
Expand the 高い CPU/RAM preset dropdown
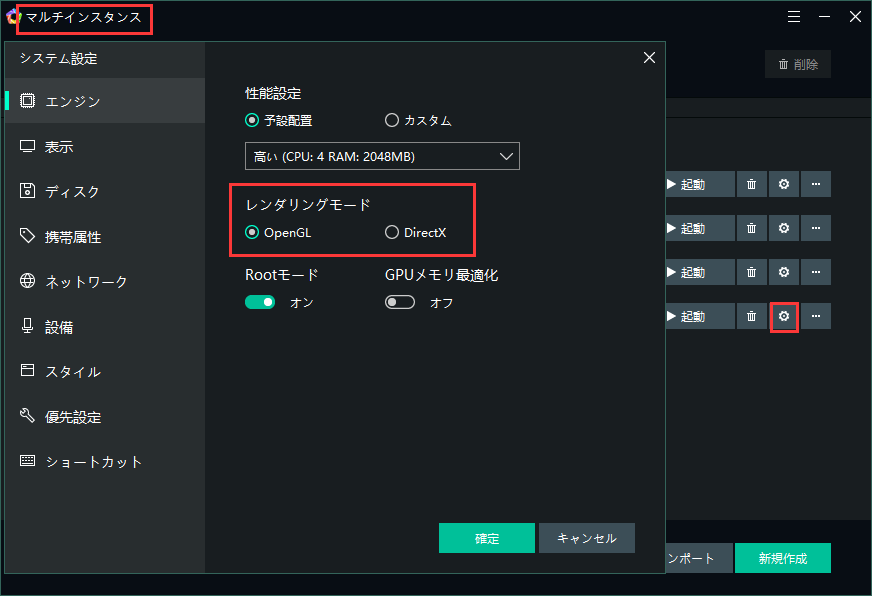(382, 157)
